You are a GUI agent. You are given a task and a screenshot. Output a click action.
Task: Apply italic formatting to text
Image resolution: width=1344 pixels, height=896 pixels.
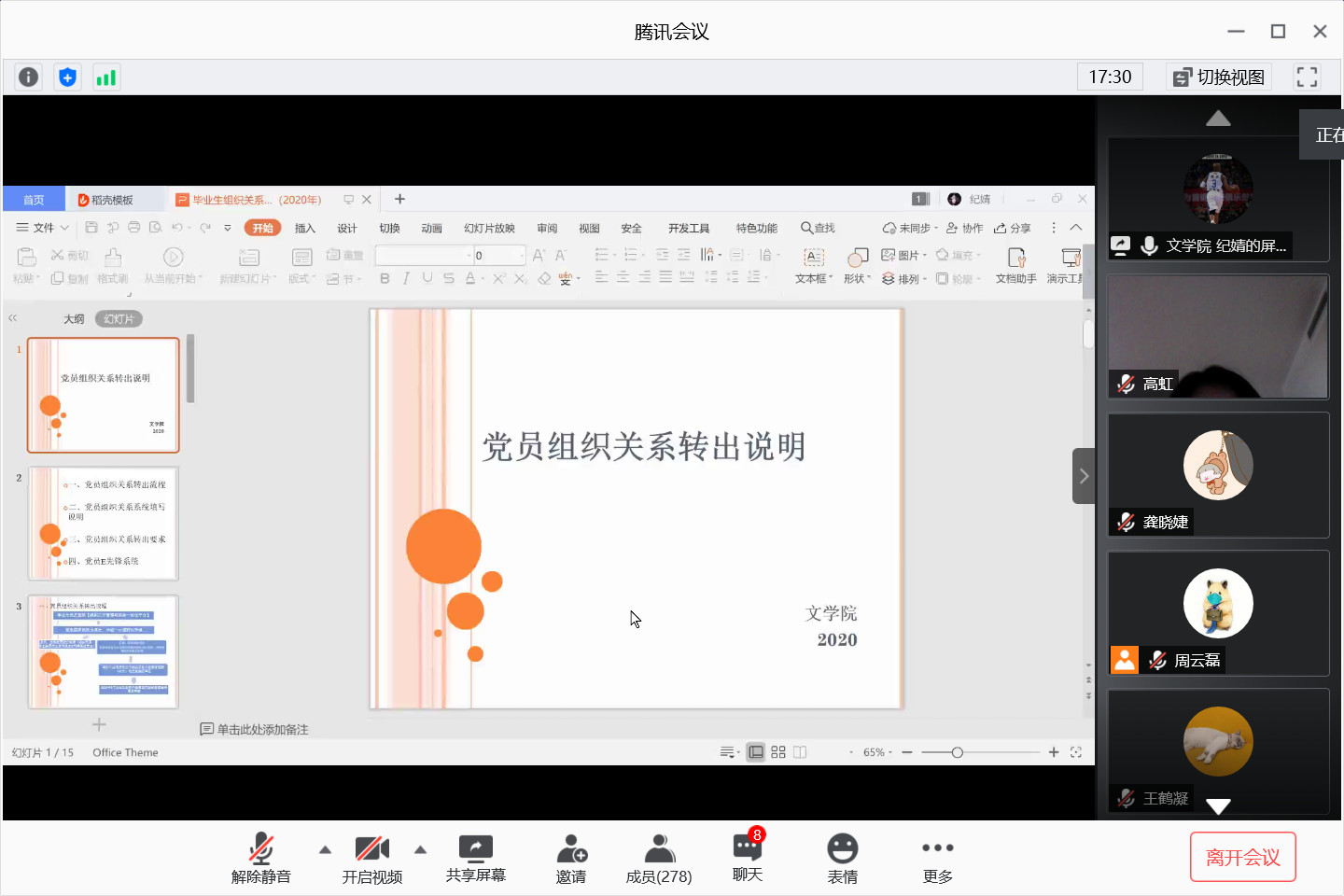[x=405, y=277]
